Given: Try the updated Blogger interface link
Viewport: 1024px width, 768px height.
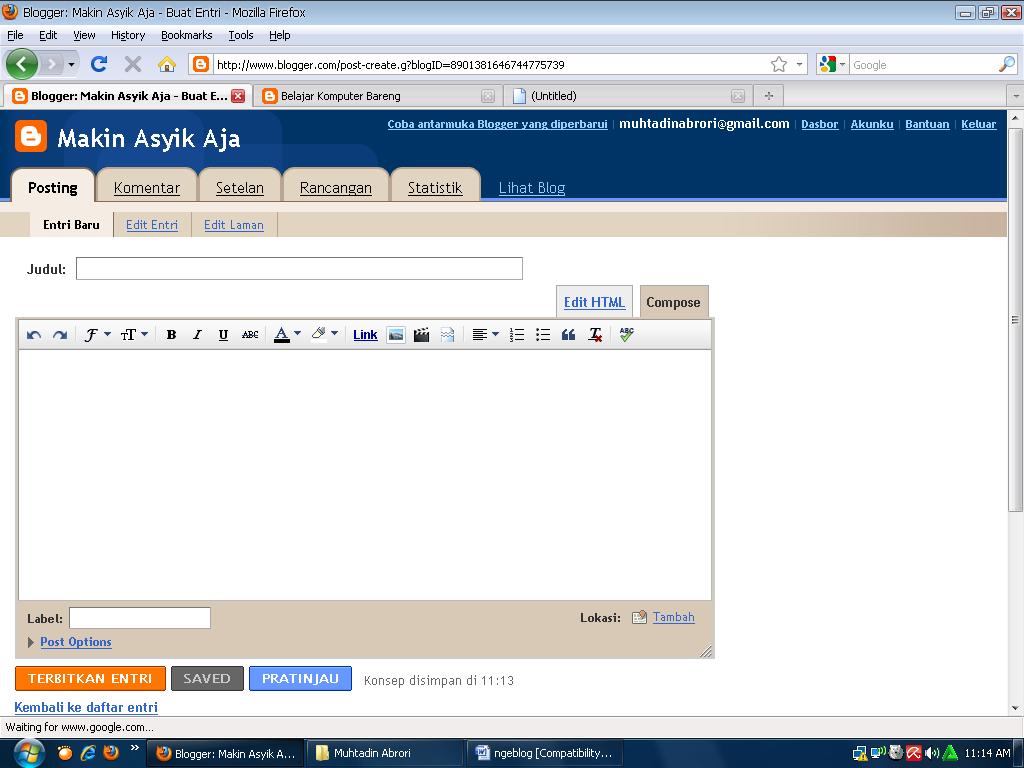Looking at the screenshot, I should [497, 124].
